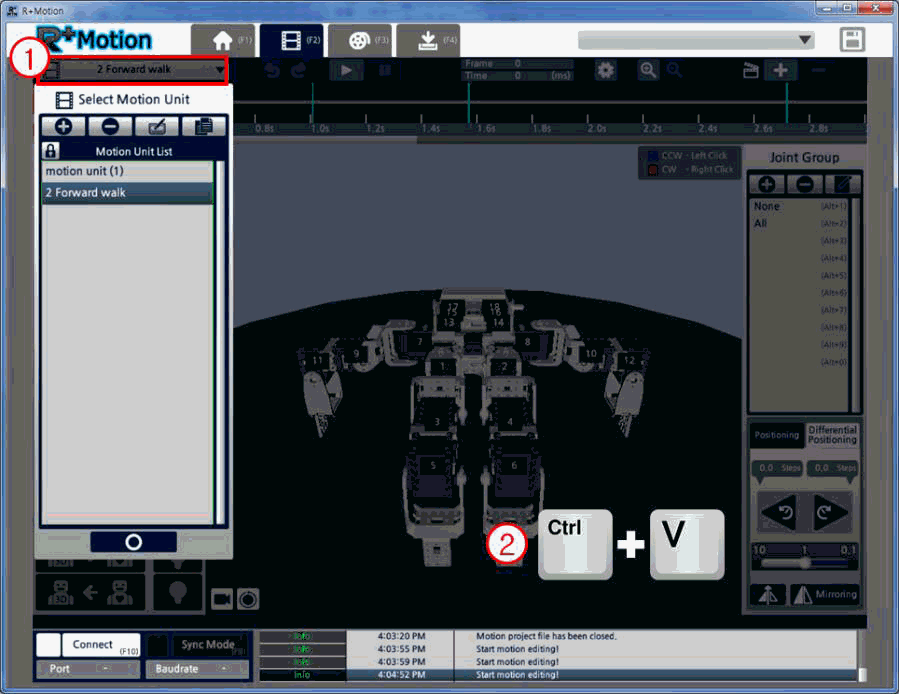Click joint 7 on the robot model
Viewport: 899px width, 694px height.
pos(420,341)
